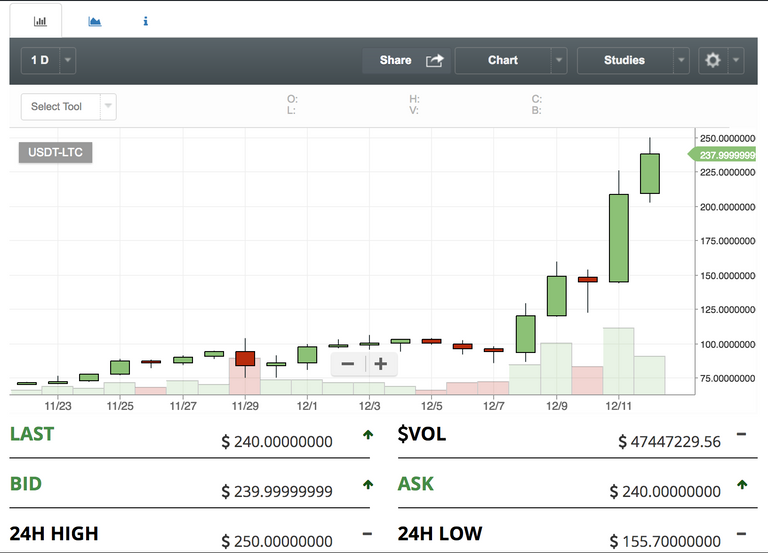Screen dimensions: 768x553
Task: Click the 12/11 date axis label
Action: pyautogui.click(x=619, y=406)
